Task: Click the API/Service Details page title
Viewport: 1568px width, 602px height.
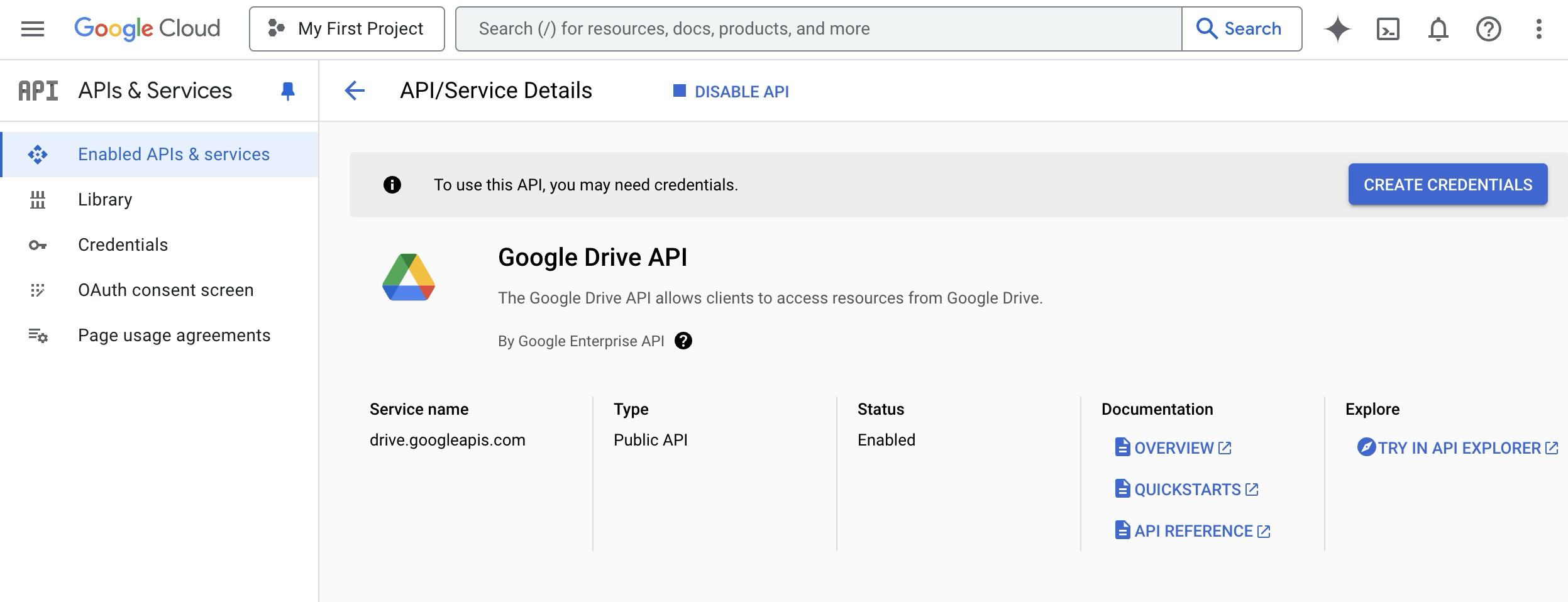Action: click(496, 91)
